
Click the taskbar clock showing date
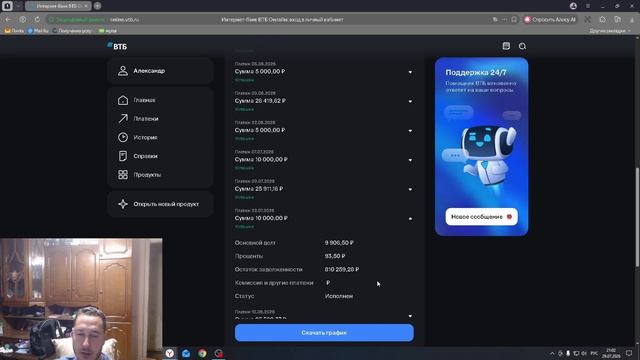[611, 353]
